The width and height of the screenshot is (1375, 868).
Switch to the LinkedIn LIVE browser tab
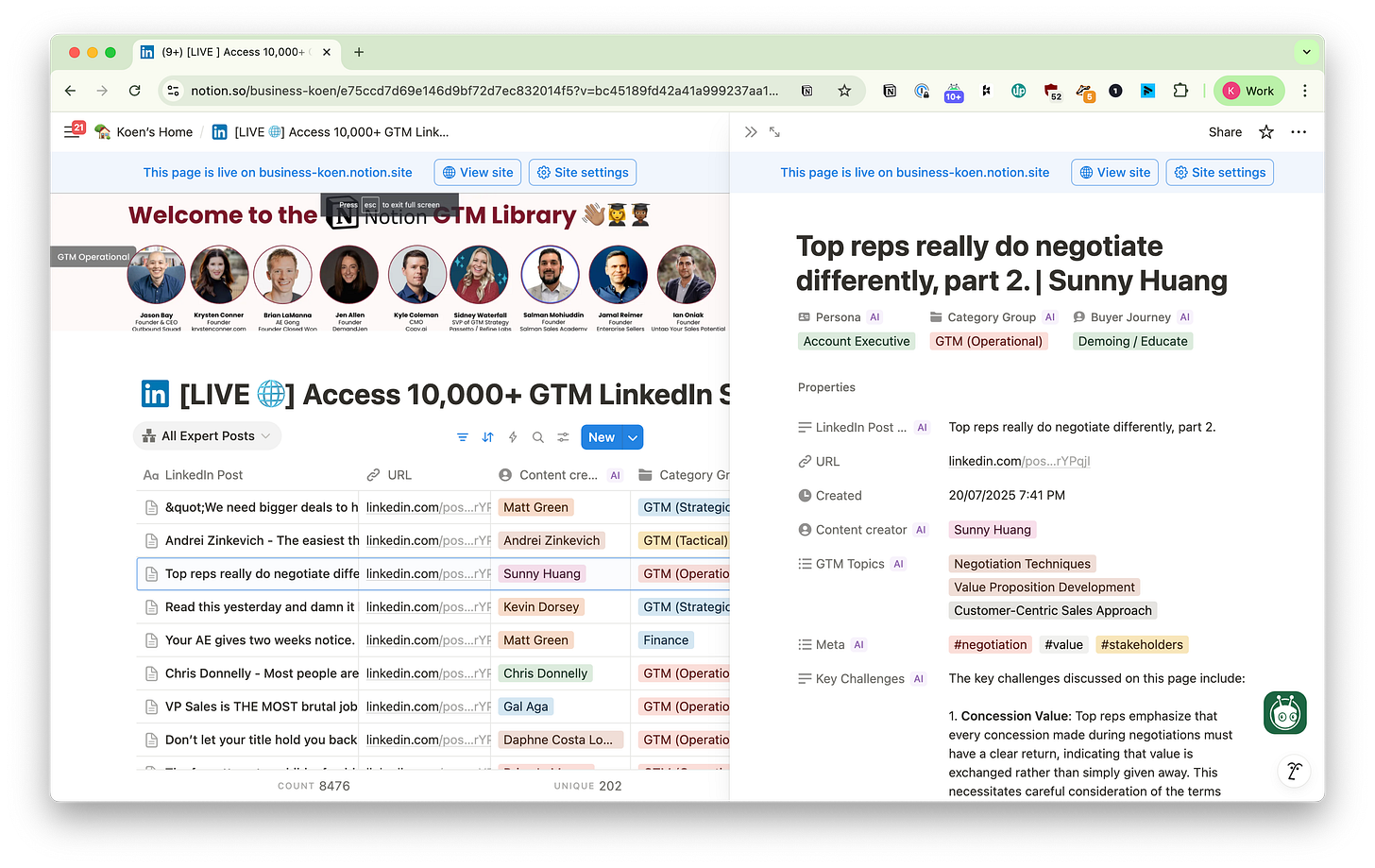click(234, 52)
